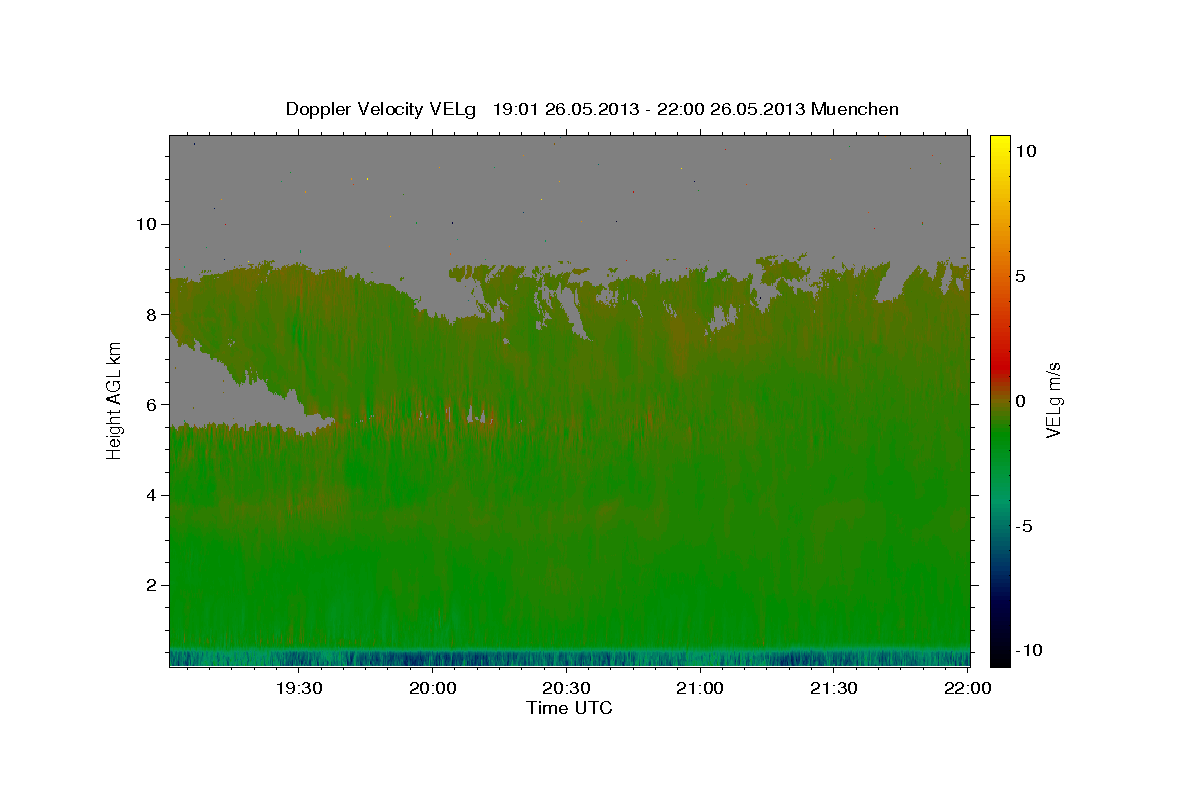Select the '21:30' time axis label
The width and height of the screenshot is (1200, 800).
point(833,688)
